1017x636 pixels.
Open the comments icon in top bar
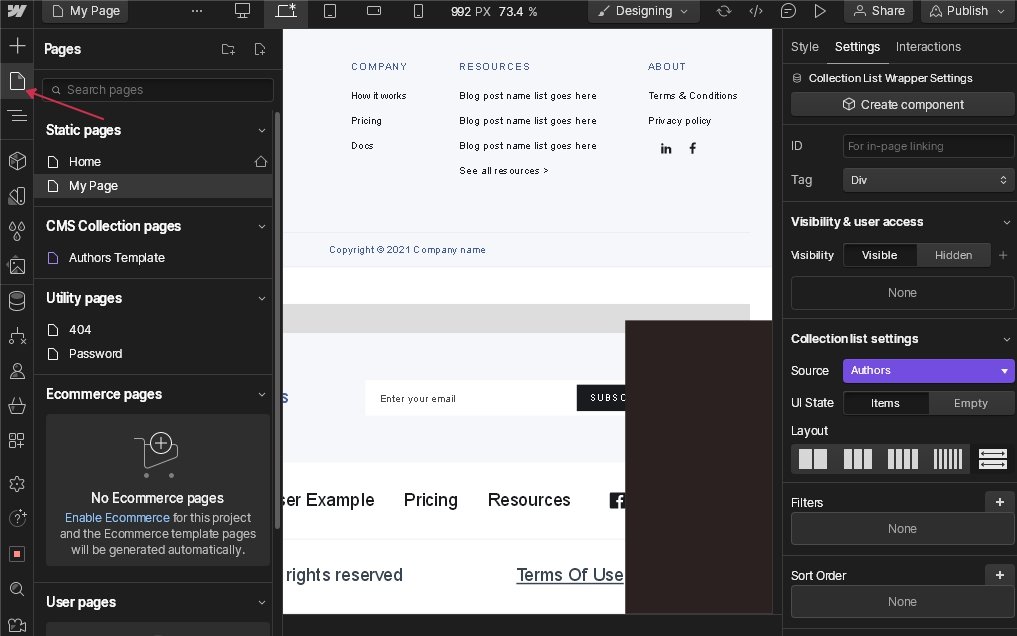pyautogui.click(x=788, y=11)
